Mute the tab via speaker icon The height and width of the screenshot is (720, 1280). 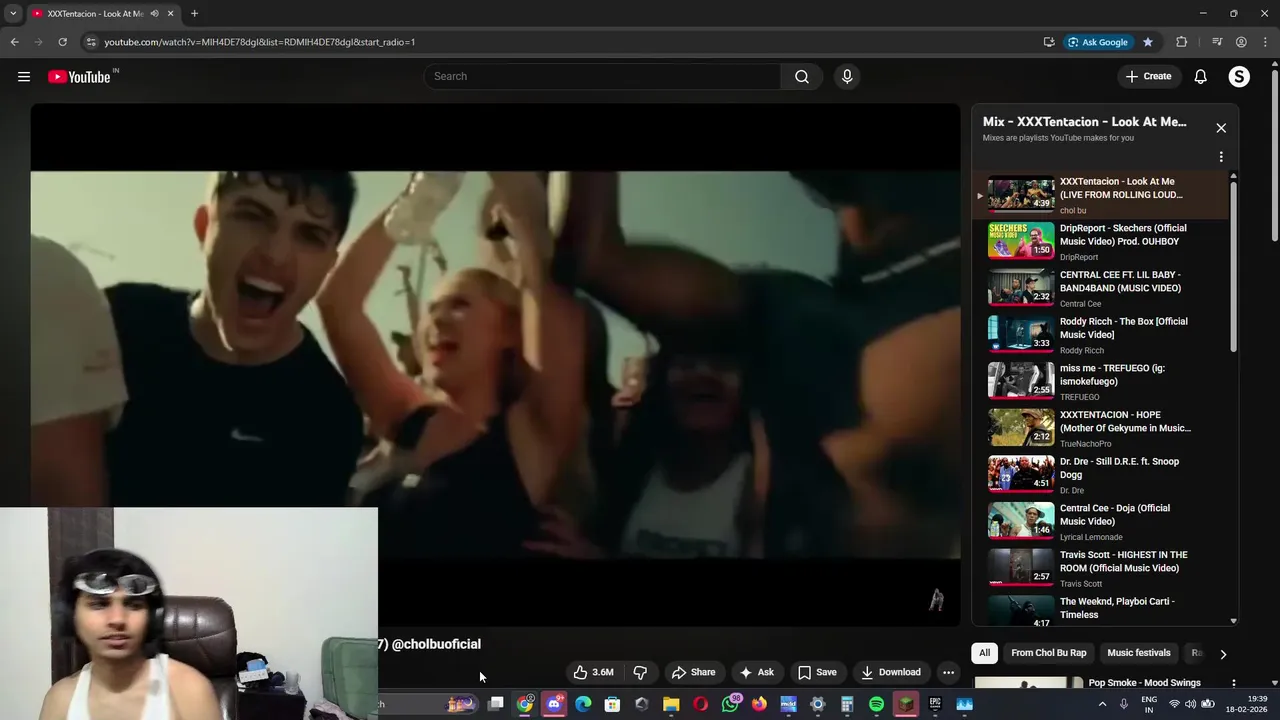pyautogui.click(x=154, y=14)
